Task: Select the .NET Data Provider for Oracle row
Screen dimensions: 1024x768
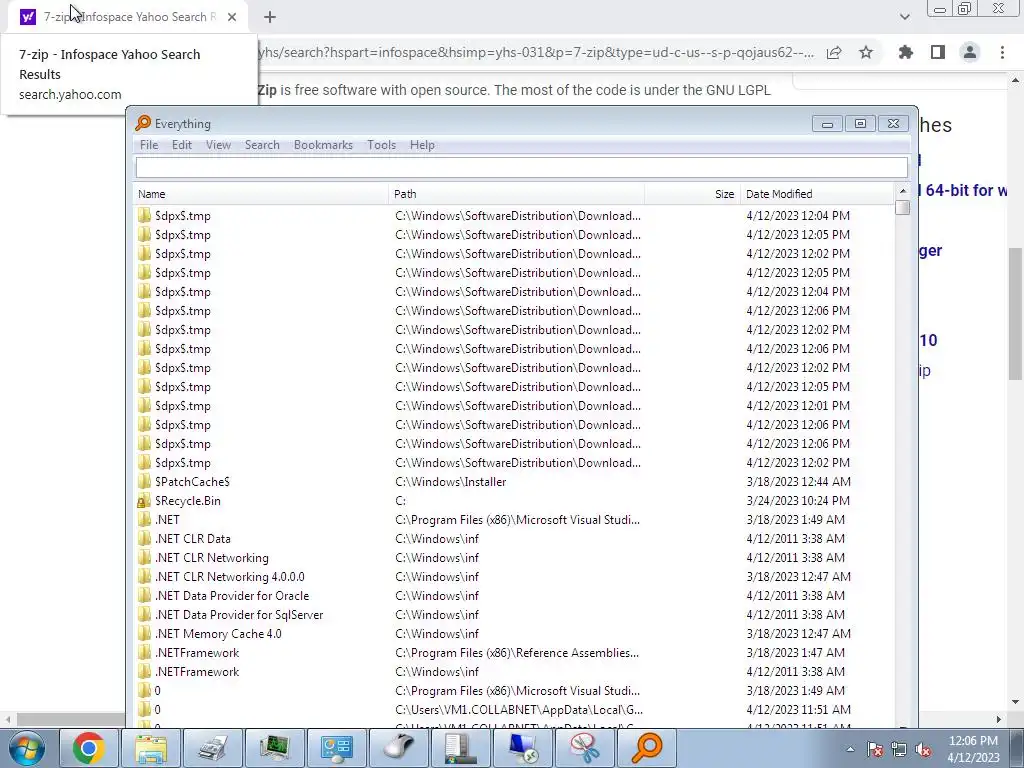Action: pyautogui.click(x=232, y=596)
